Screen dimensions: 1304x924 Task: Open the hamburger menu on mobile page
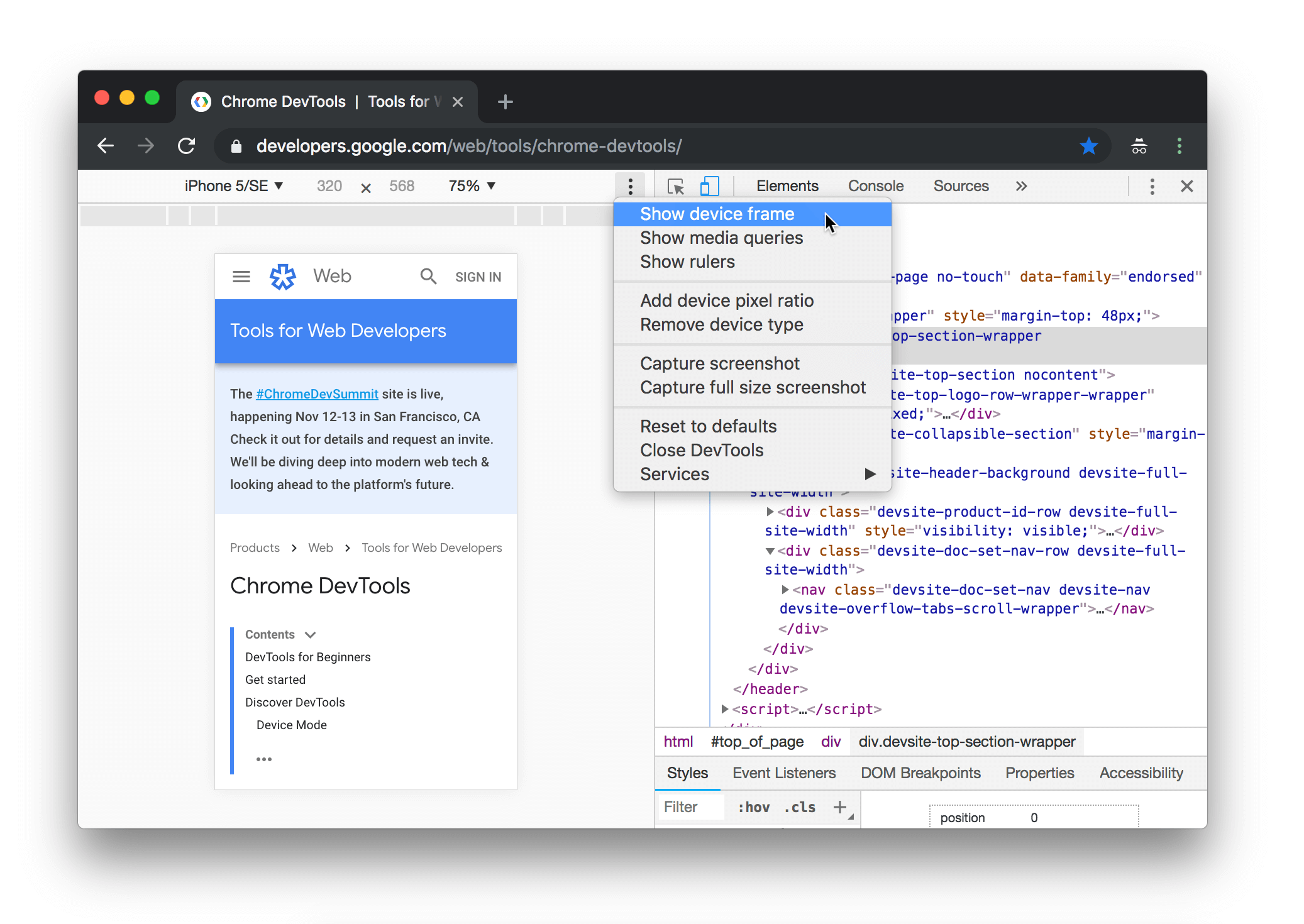pos(241,277)
